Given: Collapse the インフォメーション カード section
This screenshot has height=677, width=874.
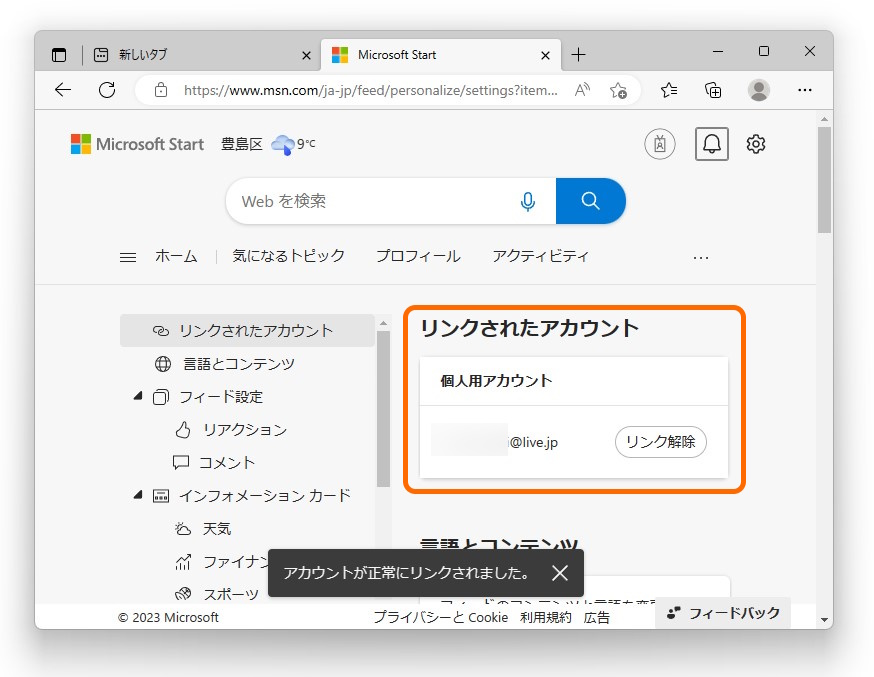Looking at the screenshot, I should click(x=138, y=495).
